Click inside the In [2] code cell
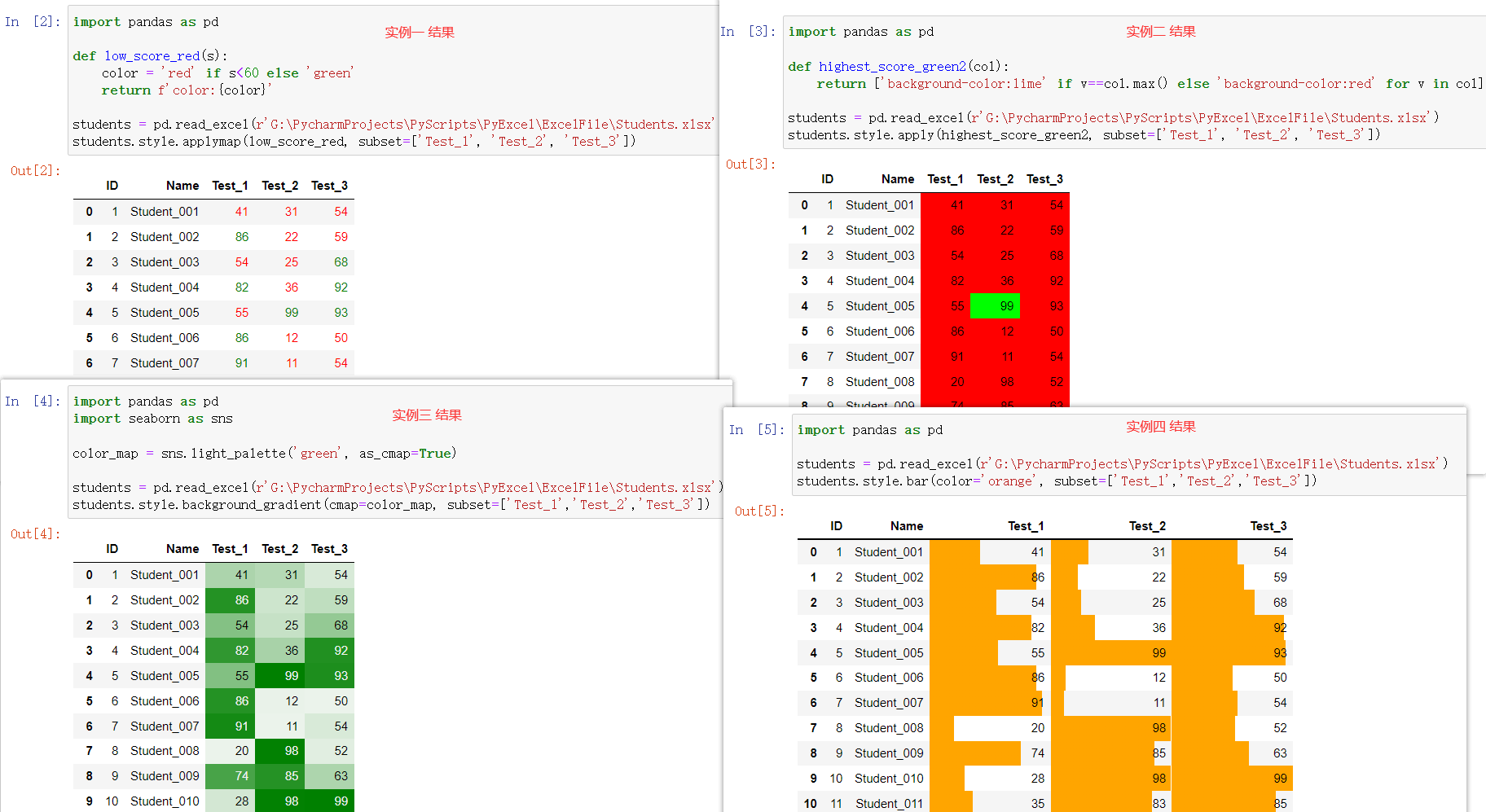 coord(393,81)
